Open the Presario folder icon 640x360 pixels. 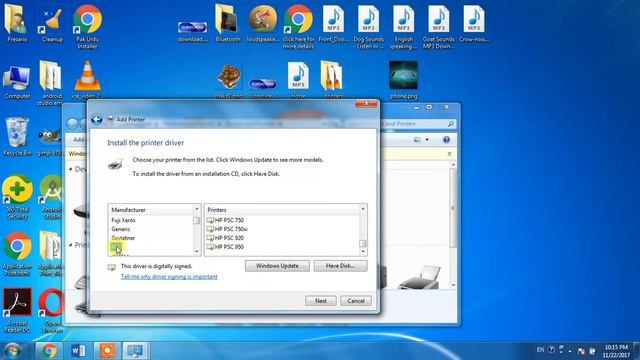tap(17, 22)
